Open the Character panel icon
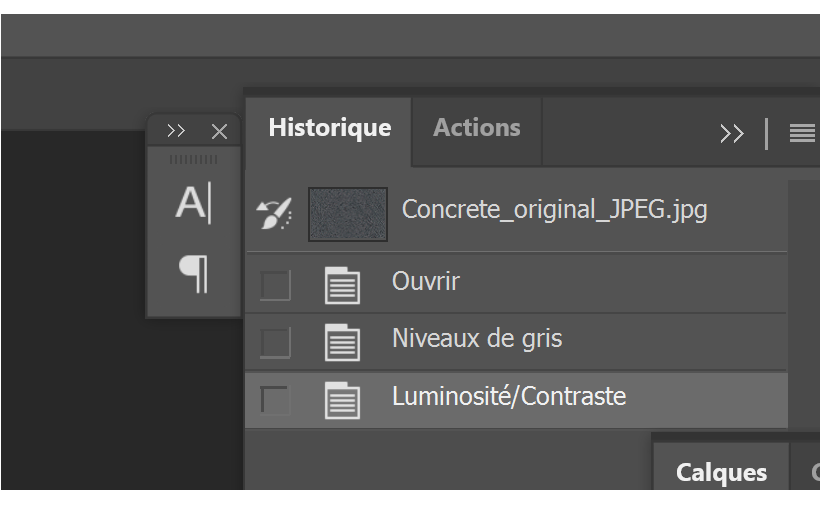The image size is (821, 505). click(x=193, y=205)
